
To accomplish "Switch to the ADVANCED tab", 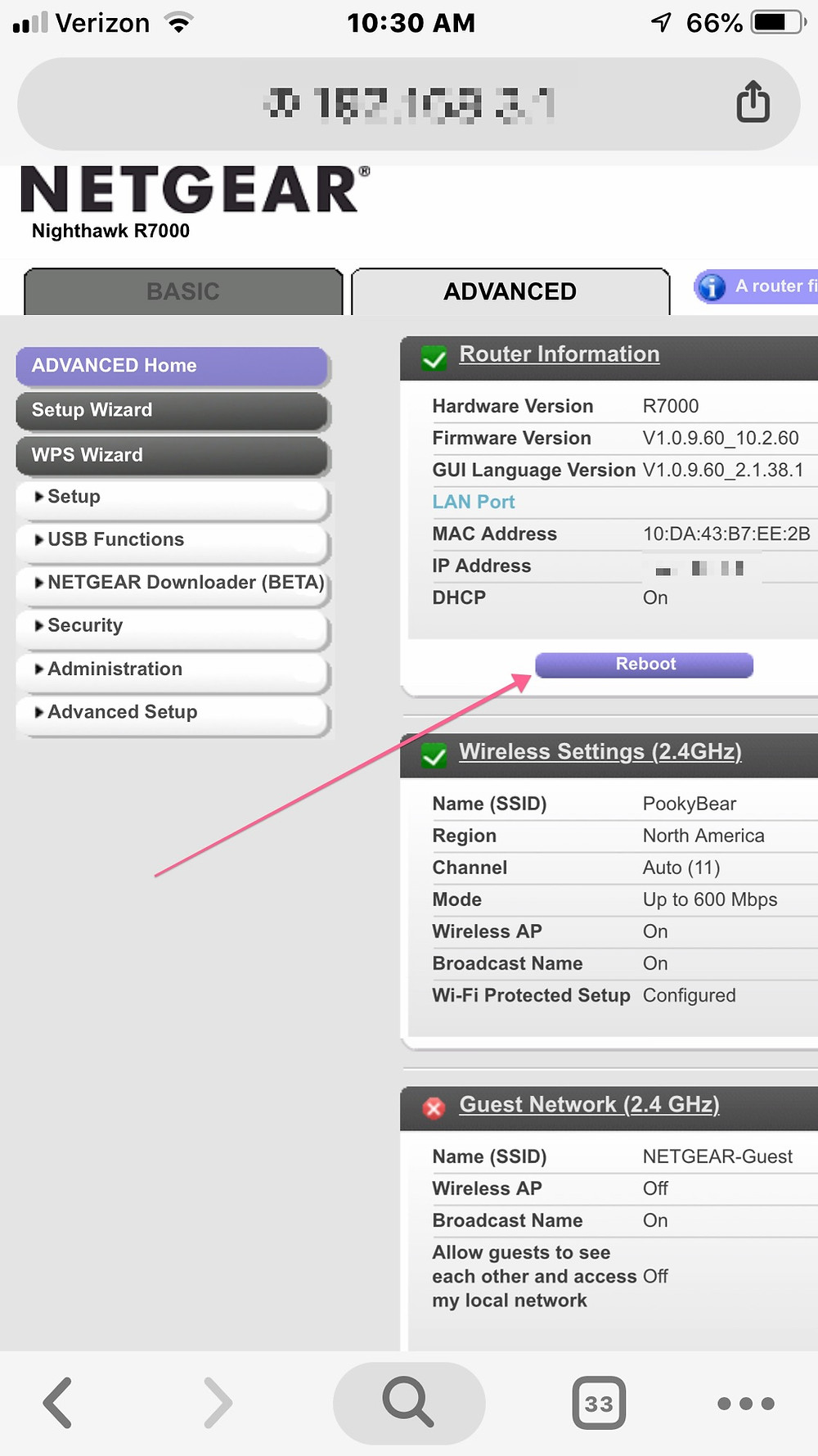I will (x=510, y=291).
